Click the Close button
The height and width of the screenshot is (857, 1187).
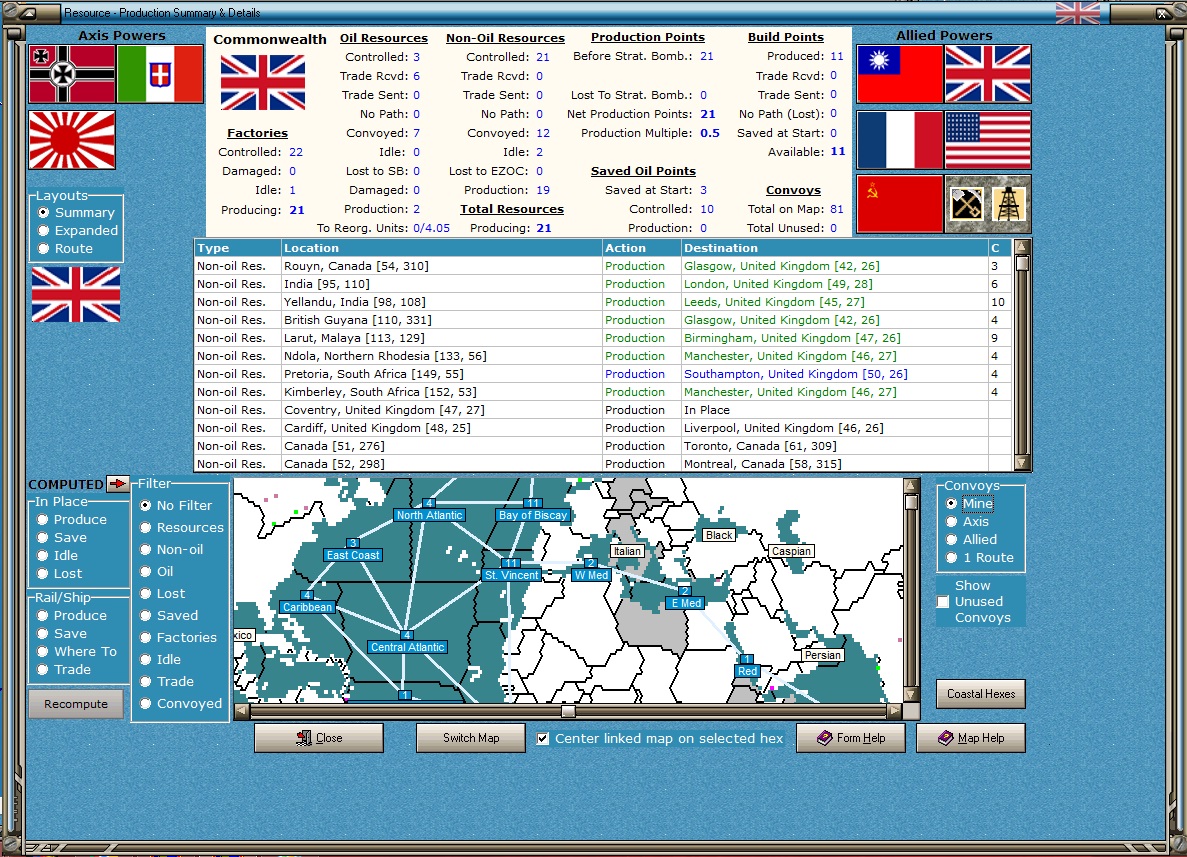[319, 738]
